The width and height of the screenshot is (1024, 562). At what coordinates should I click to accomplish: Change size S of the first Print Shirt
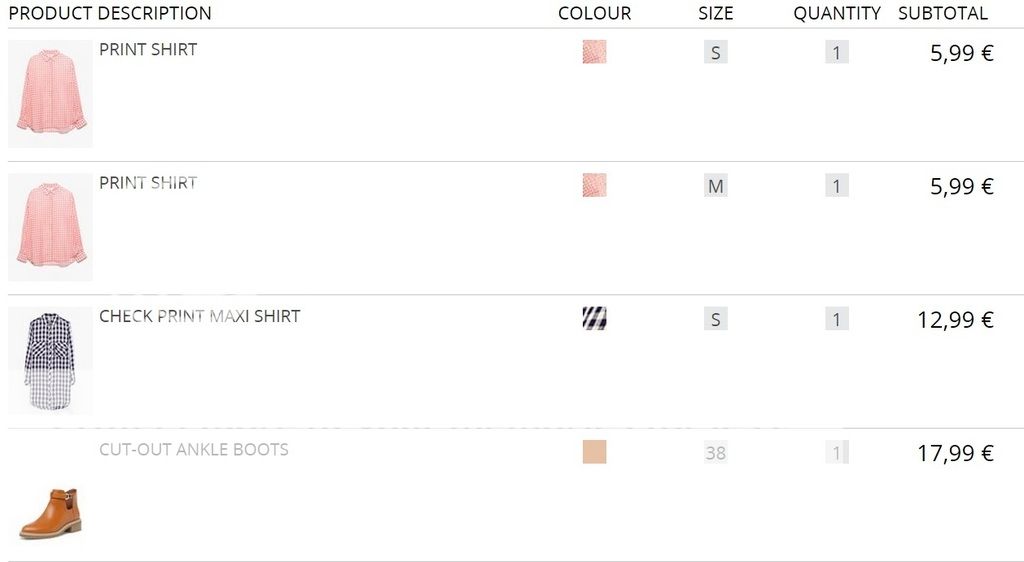point(716,52)
